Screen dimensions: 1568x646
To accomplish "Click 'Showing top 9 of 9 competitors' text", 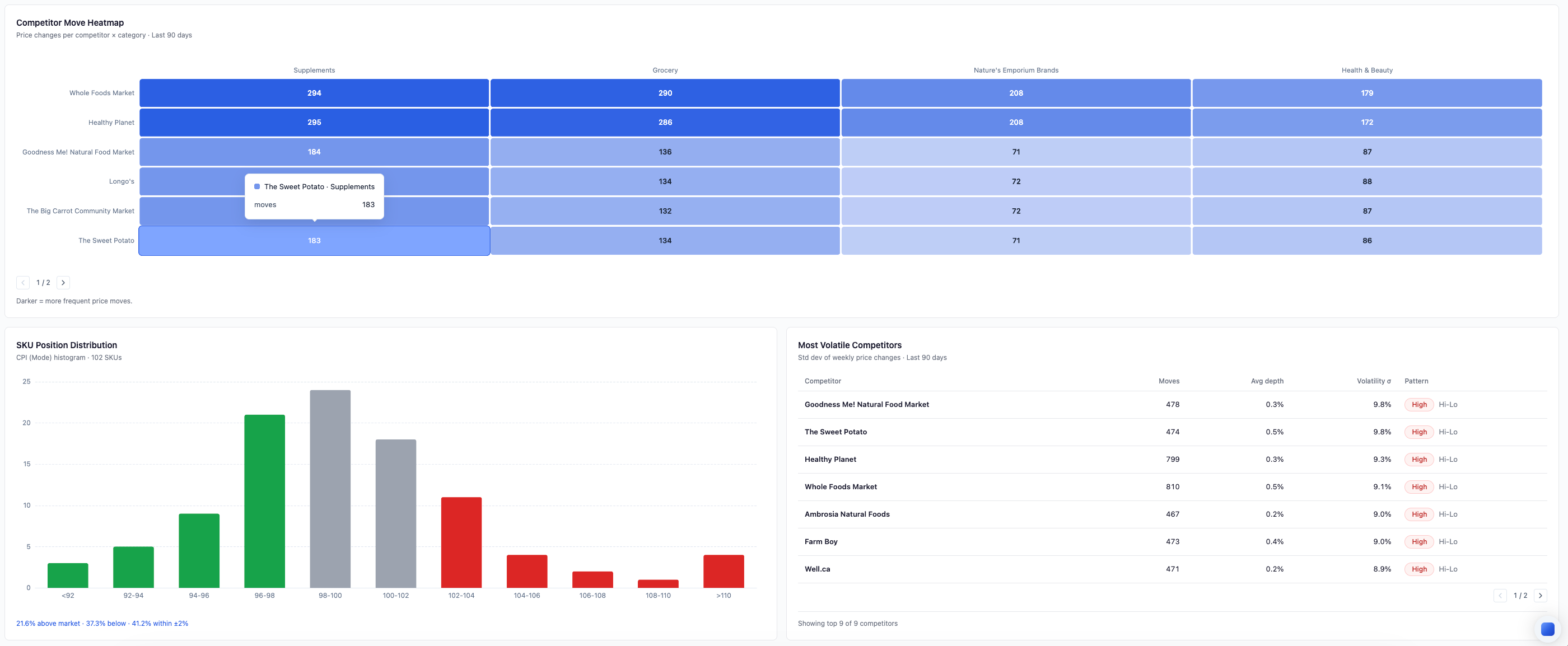I will click(x=847, y=624).
